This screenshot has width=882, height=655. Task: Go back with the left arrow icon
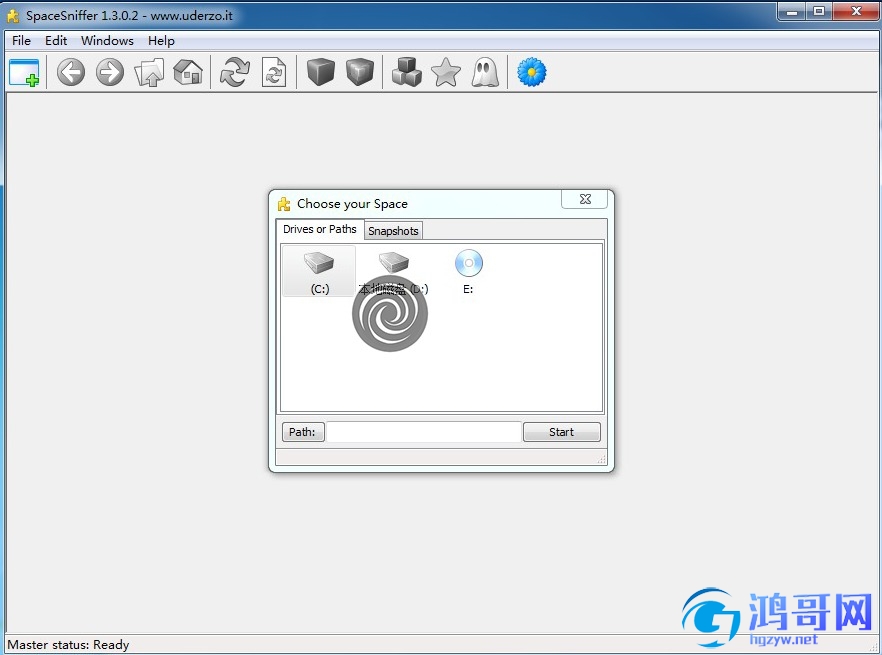click(x=71, y=73)
